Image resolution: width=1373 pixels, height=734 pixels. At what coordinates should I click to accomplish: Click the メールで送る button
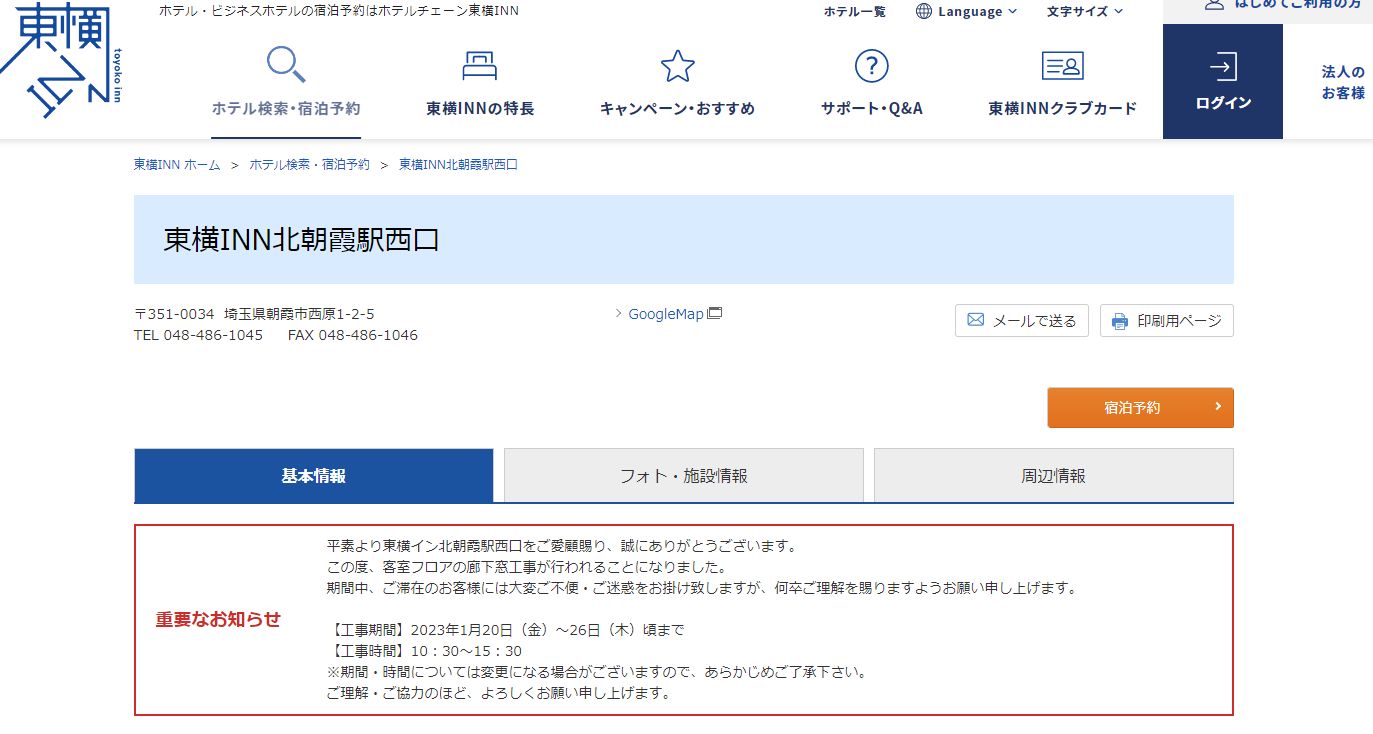point(1022,321)
